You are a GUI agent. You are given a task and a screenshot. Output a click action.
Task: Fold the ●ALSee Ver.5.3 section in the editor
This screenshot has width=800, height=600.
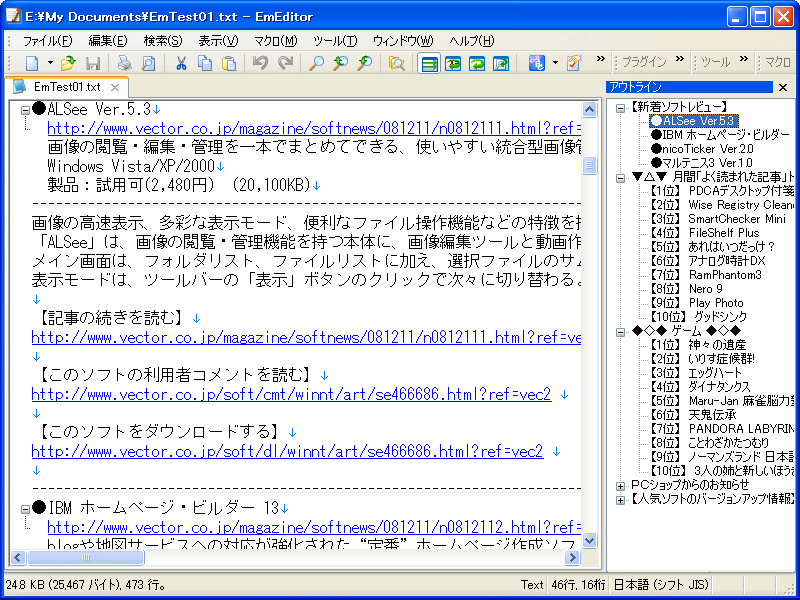[x=25, y=110]
